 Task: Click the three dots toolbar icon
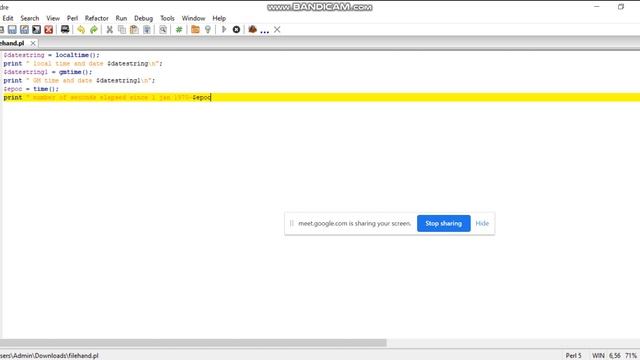pos(264,31)
